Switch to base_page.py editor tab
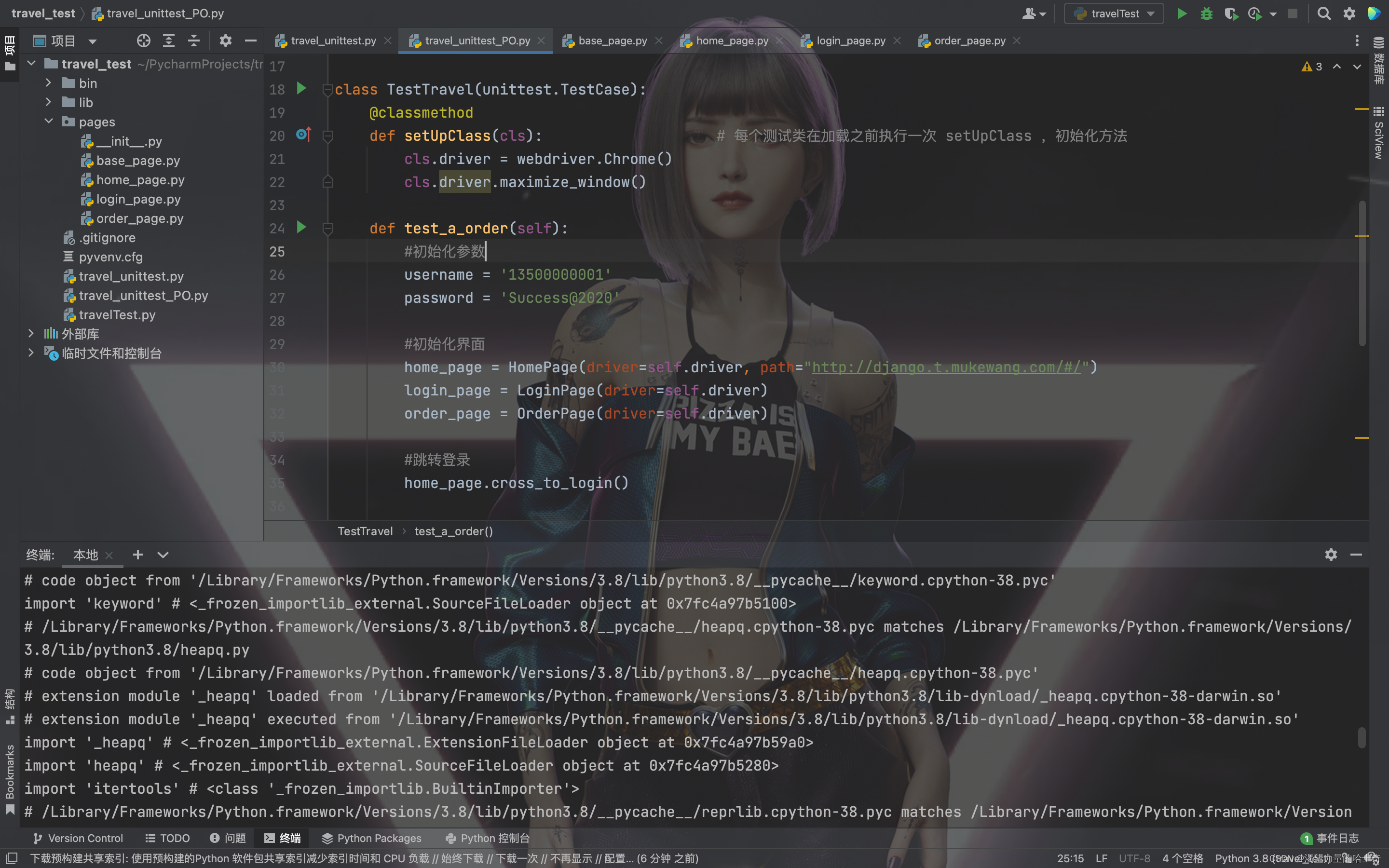Screen dimensions: 1389x868 coord(612,41)
